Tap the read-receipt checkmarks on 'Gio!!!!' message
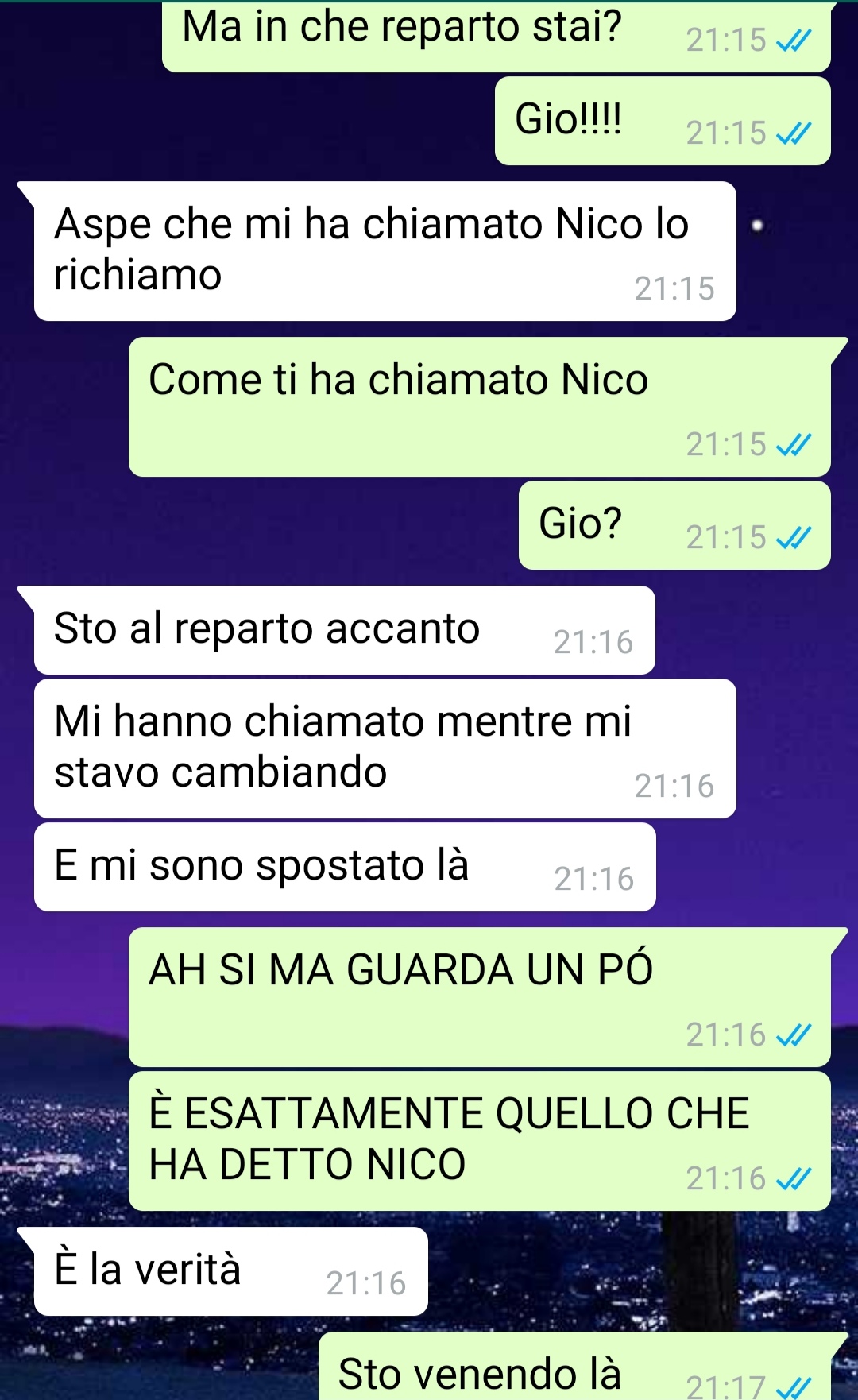The height and width of the screenshot is (1400, 858). (794, 133)
